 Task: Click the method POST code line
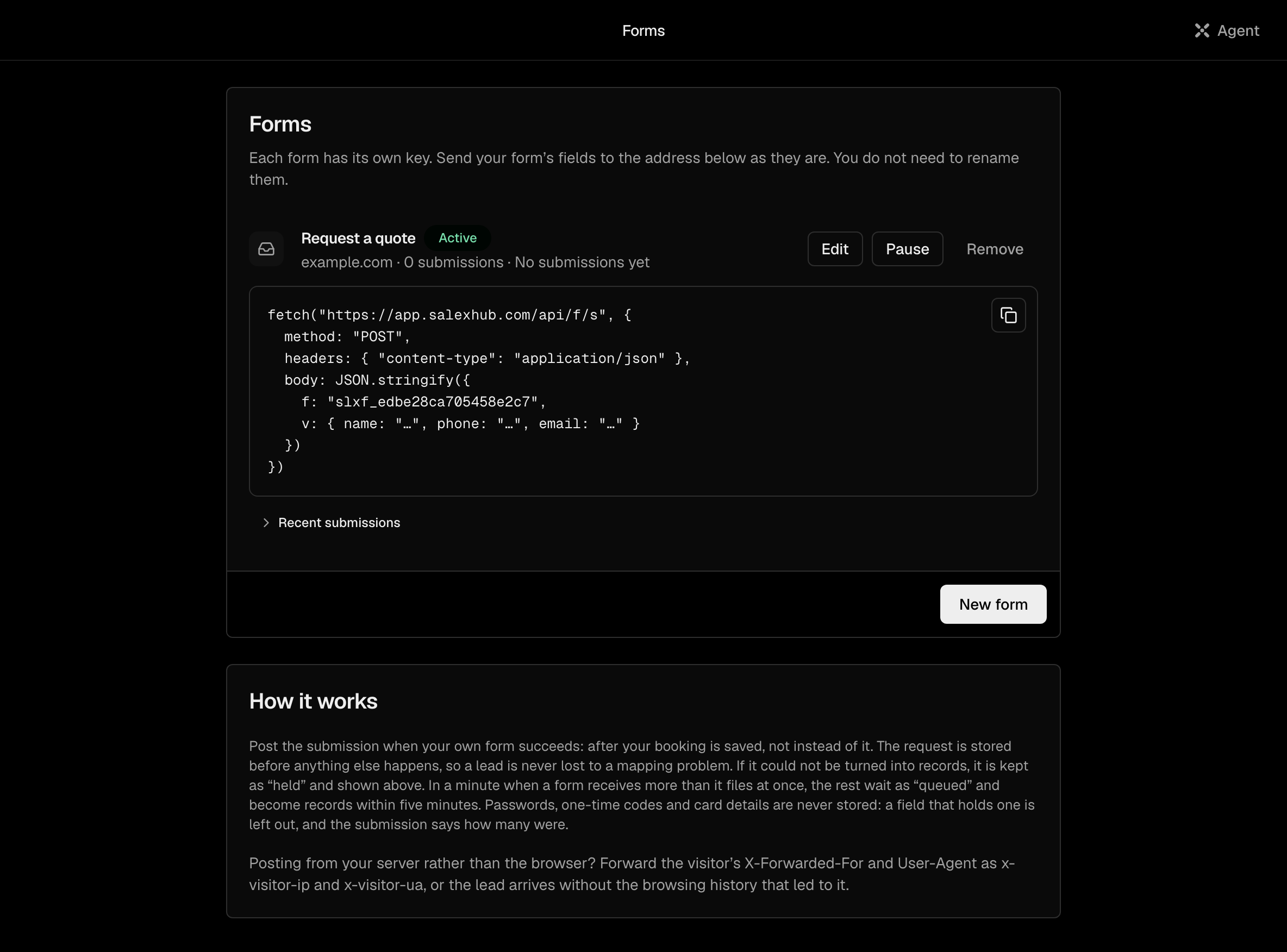pyautogui.click(x=347, y=336)
